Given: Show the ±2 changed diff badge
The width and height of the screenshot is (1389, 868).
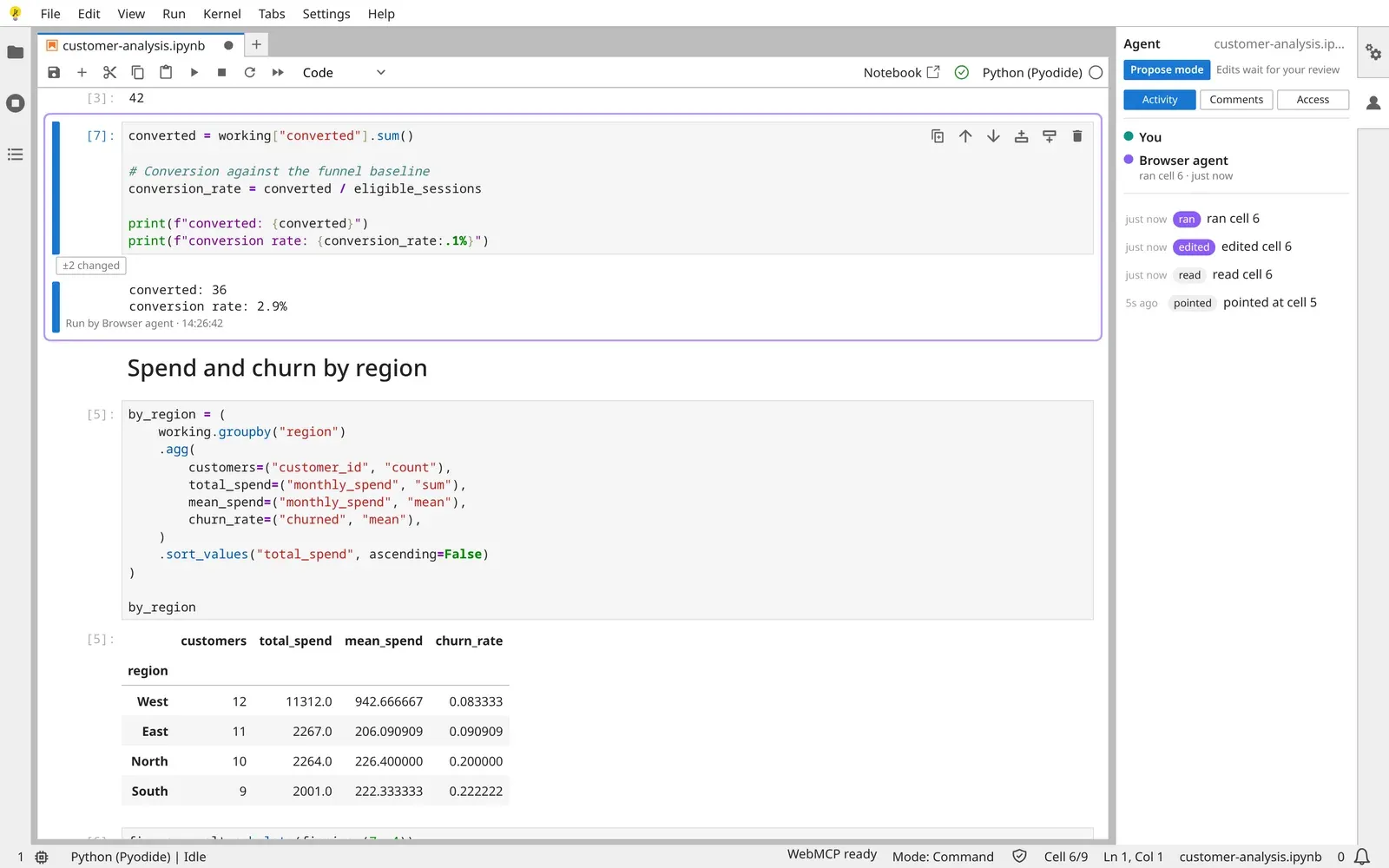Looking at the screenshot, I should click(x=91, y=266).
